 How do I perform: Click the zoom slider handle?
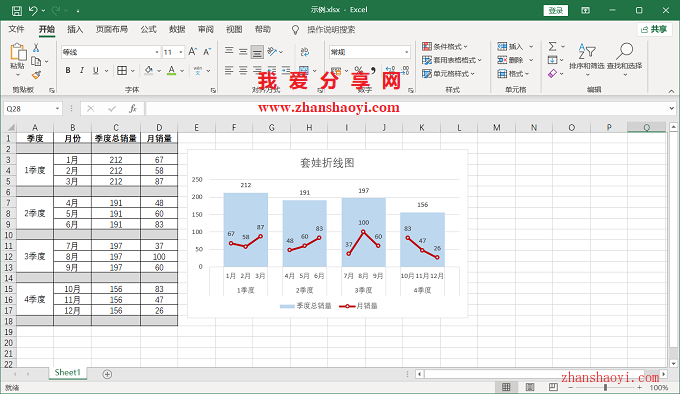pos(605,387)
